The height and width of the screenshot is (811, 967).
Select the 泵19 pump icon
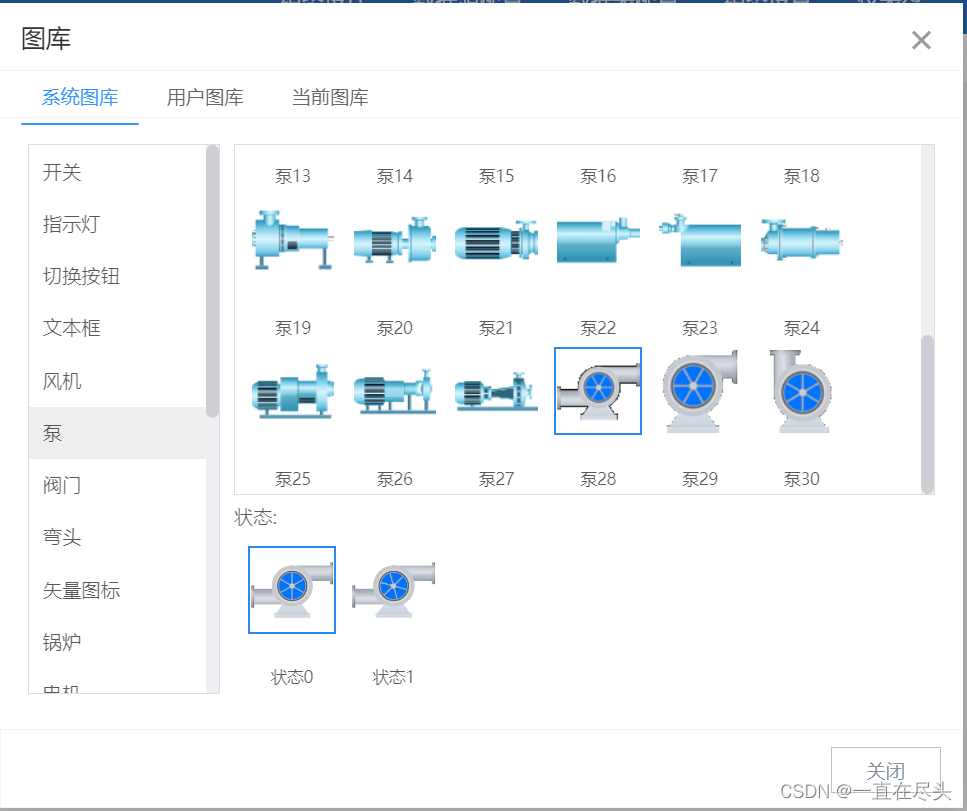[x=292, y=391]
